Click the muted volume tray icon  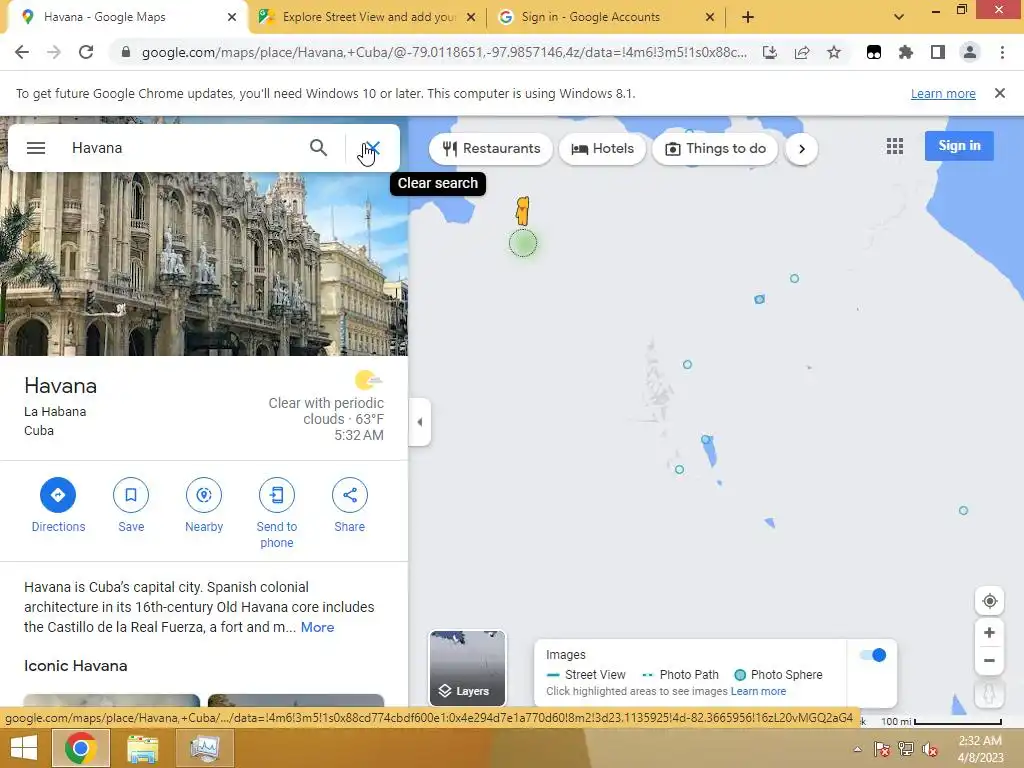929,749
